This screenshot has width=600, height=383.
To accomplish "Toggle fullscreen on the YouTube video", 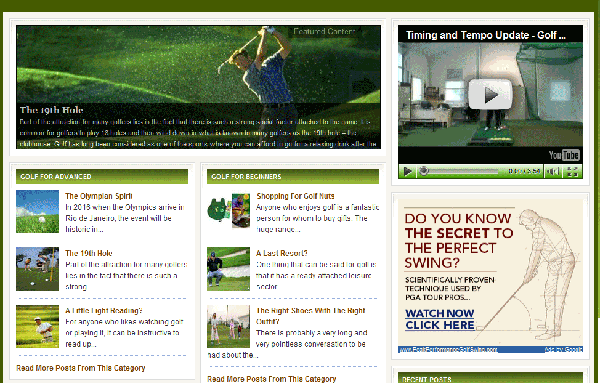I will point(572,171).
